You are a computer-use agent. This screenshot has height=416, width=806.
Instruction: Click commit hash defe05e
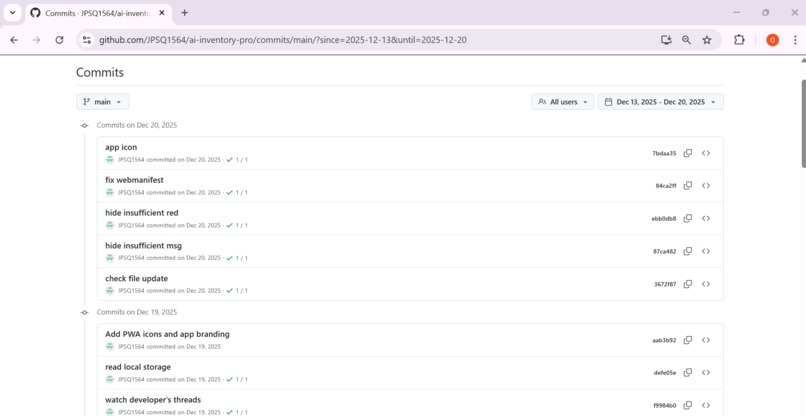pyautogui.click(x=665, y=373)
